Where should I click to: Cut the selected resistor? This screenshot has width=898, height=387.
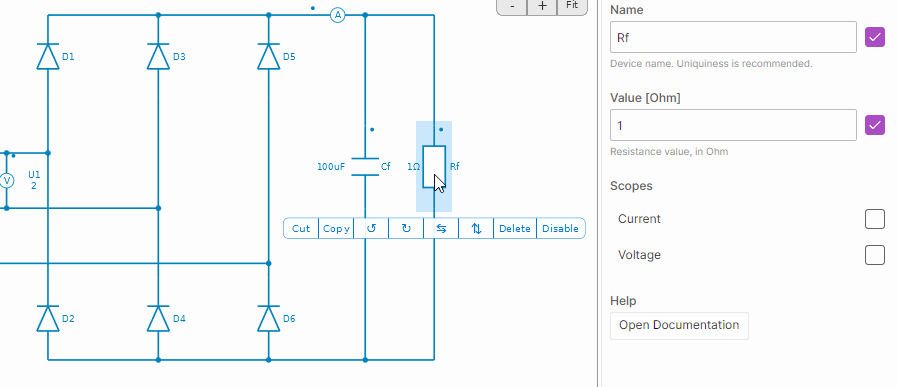pyautogui.click(x=301, y=228)
